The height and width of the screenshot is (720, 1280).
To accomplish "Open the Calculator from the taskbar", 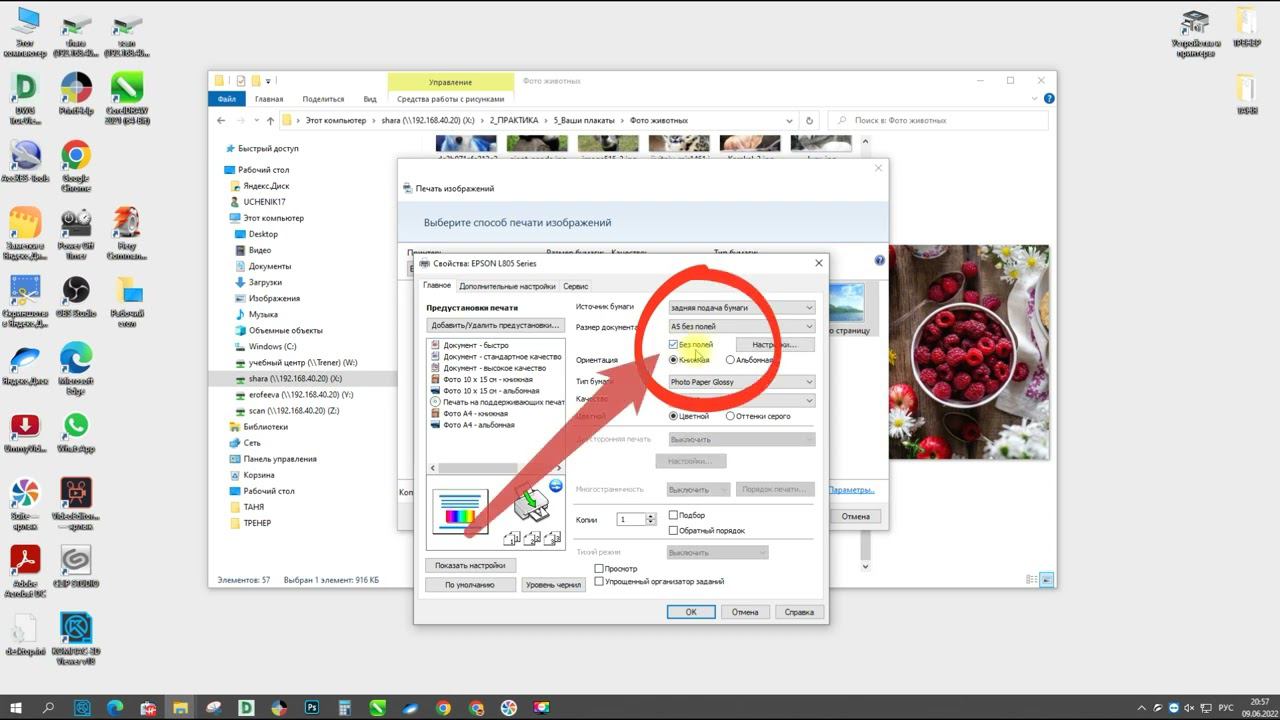I will pos(345,708).
